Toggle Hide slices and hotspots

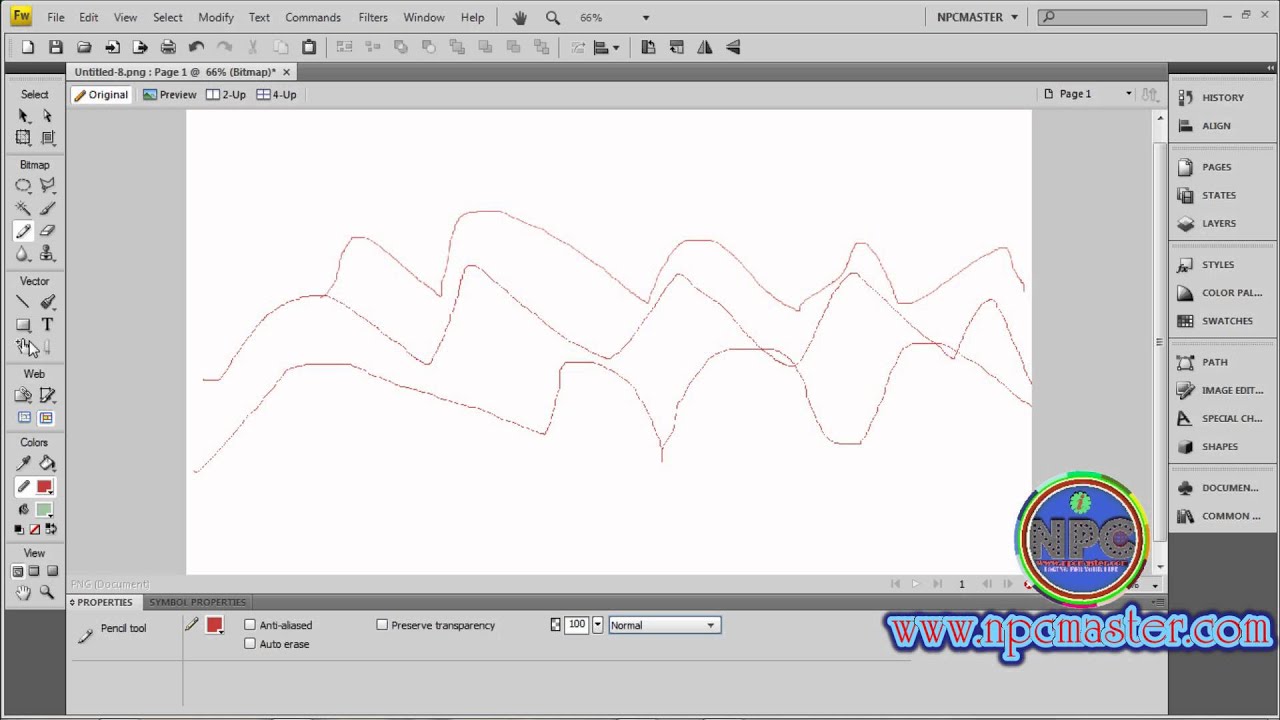[x=24, y=418]
